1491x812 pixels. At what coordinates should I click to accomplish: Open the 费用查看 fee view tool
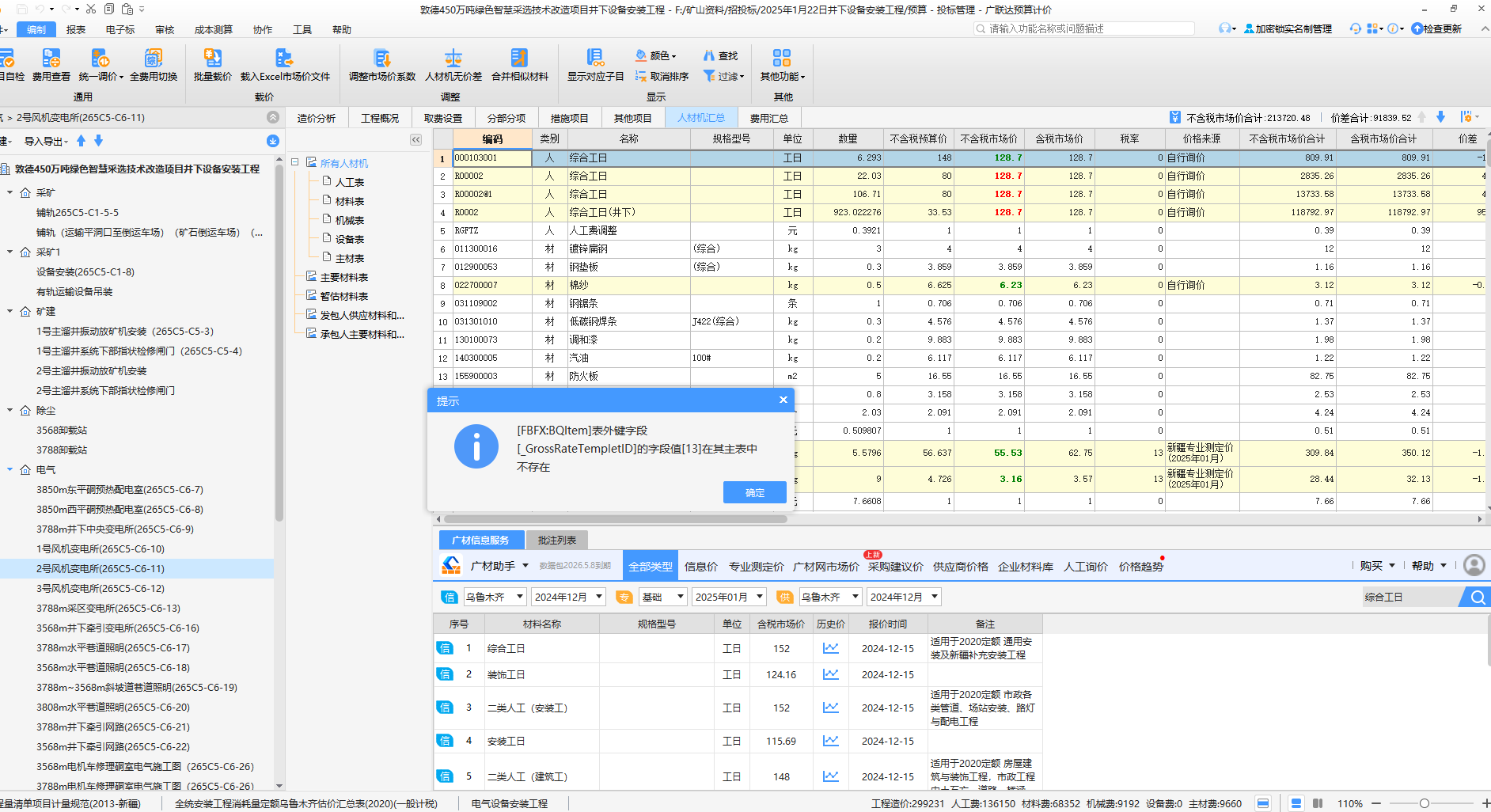click(51, 65)
